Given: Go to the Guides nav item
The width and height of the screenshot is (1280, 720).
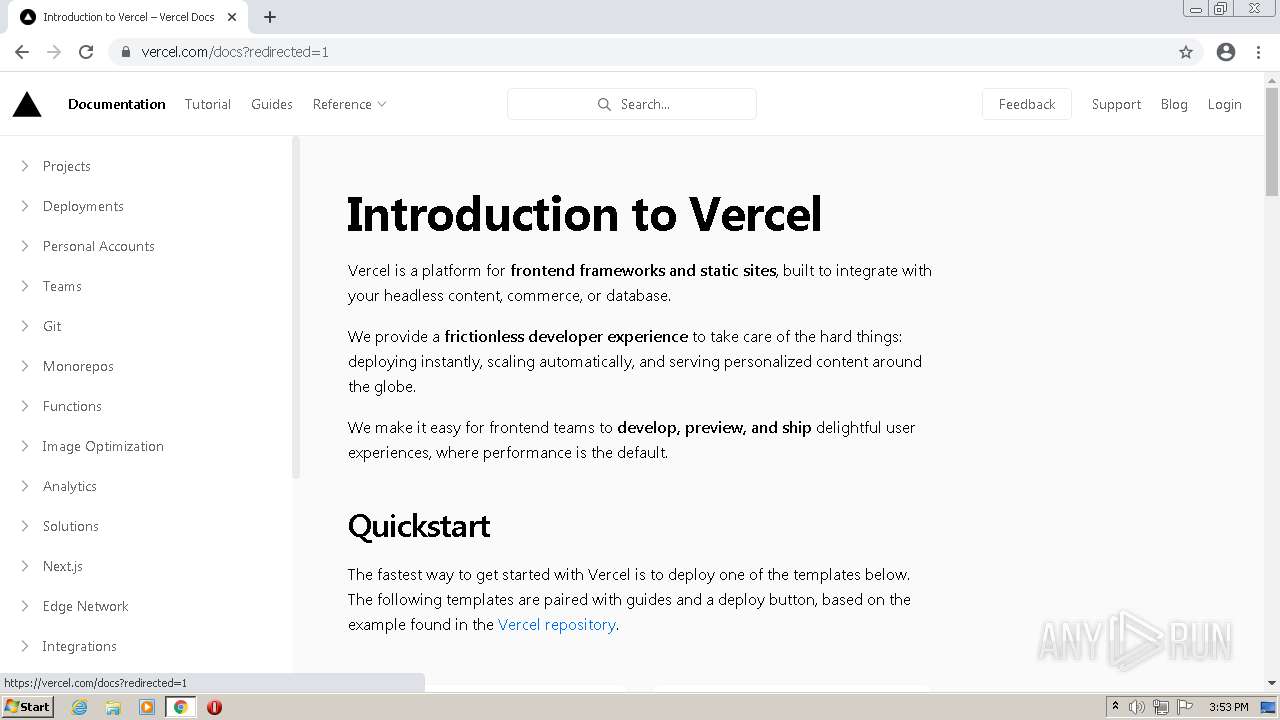Looking at the screenshot, I should coord(272,104).
